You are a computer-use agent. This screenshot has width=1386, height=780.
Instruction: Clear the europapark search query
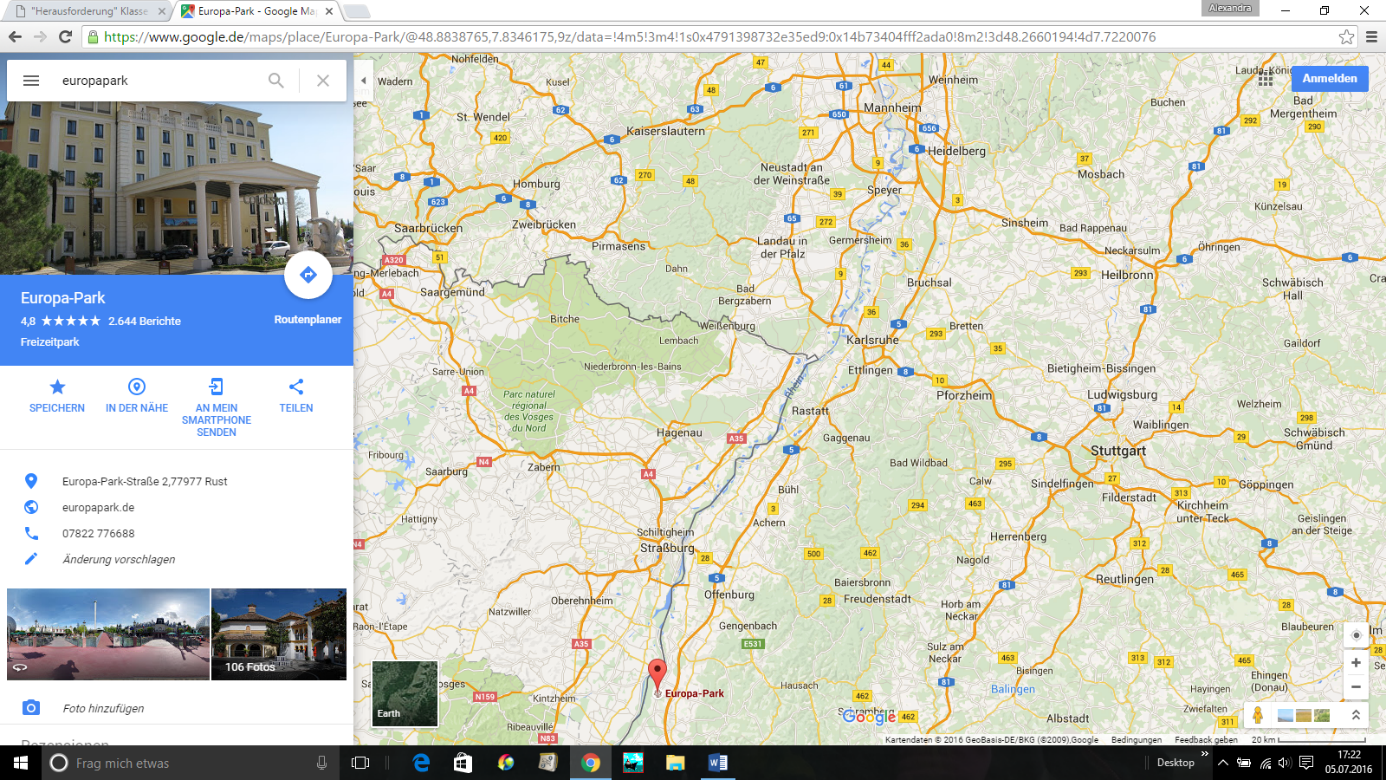[323, 81]
